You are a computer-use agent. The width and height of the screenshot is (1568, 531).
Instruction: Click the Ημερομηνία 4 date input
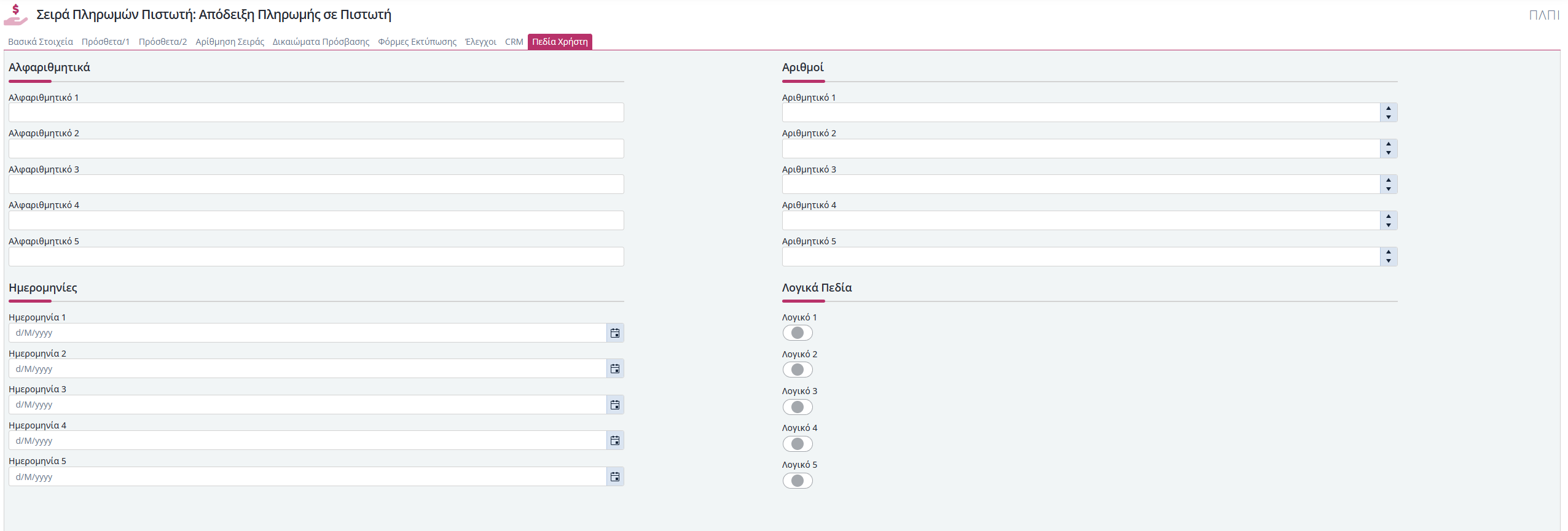[x=307, y=440]
